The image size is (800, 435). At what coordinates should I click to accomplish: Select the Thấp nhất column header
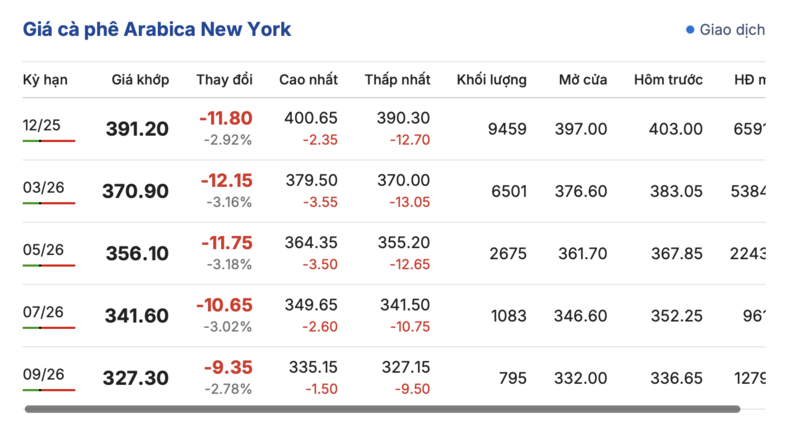point(397,79)
